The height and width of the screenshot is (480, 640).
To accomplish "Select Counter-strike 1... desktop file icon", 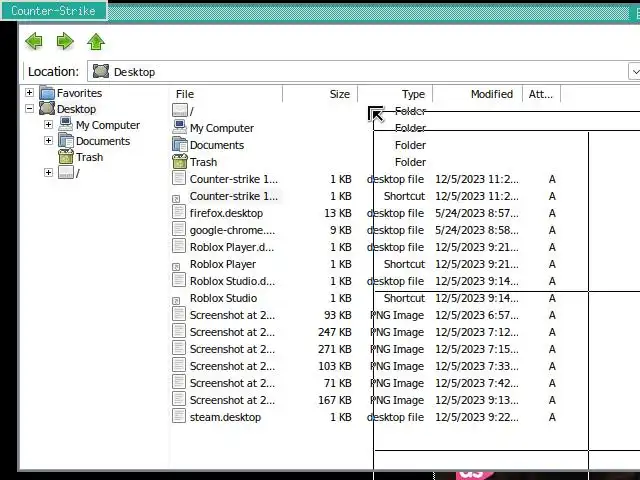I will tap(179, 178).
